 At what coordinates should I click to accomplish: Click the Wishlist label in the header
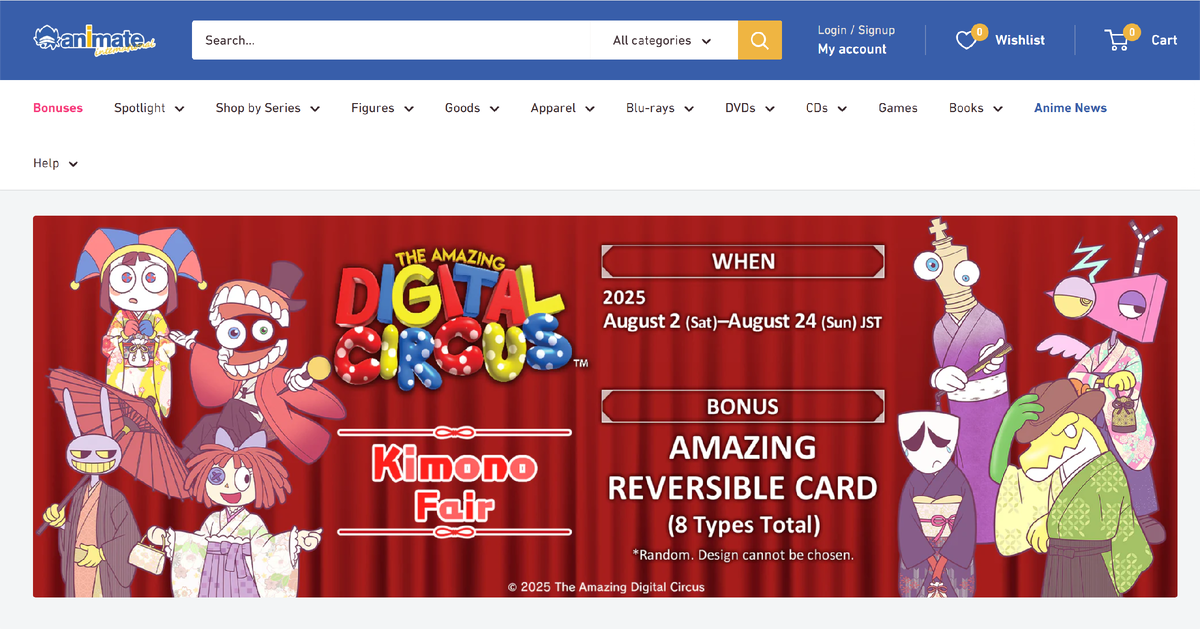pyautogui.click(x=1020, y=40)
